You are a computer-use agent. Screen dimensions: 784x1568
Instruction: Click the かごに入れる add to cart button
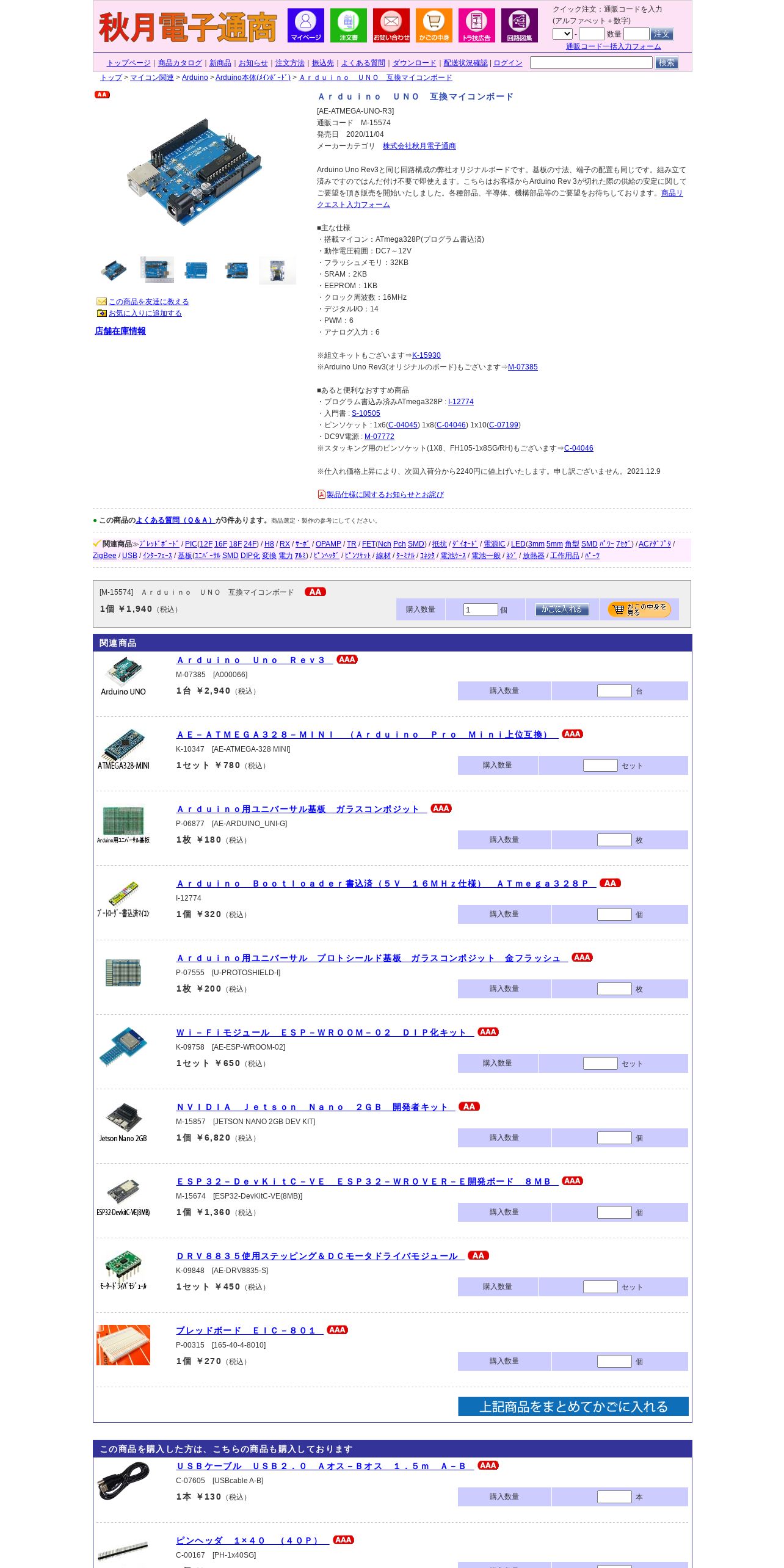coord(562,609)
